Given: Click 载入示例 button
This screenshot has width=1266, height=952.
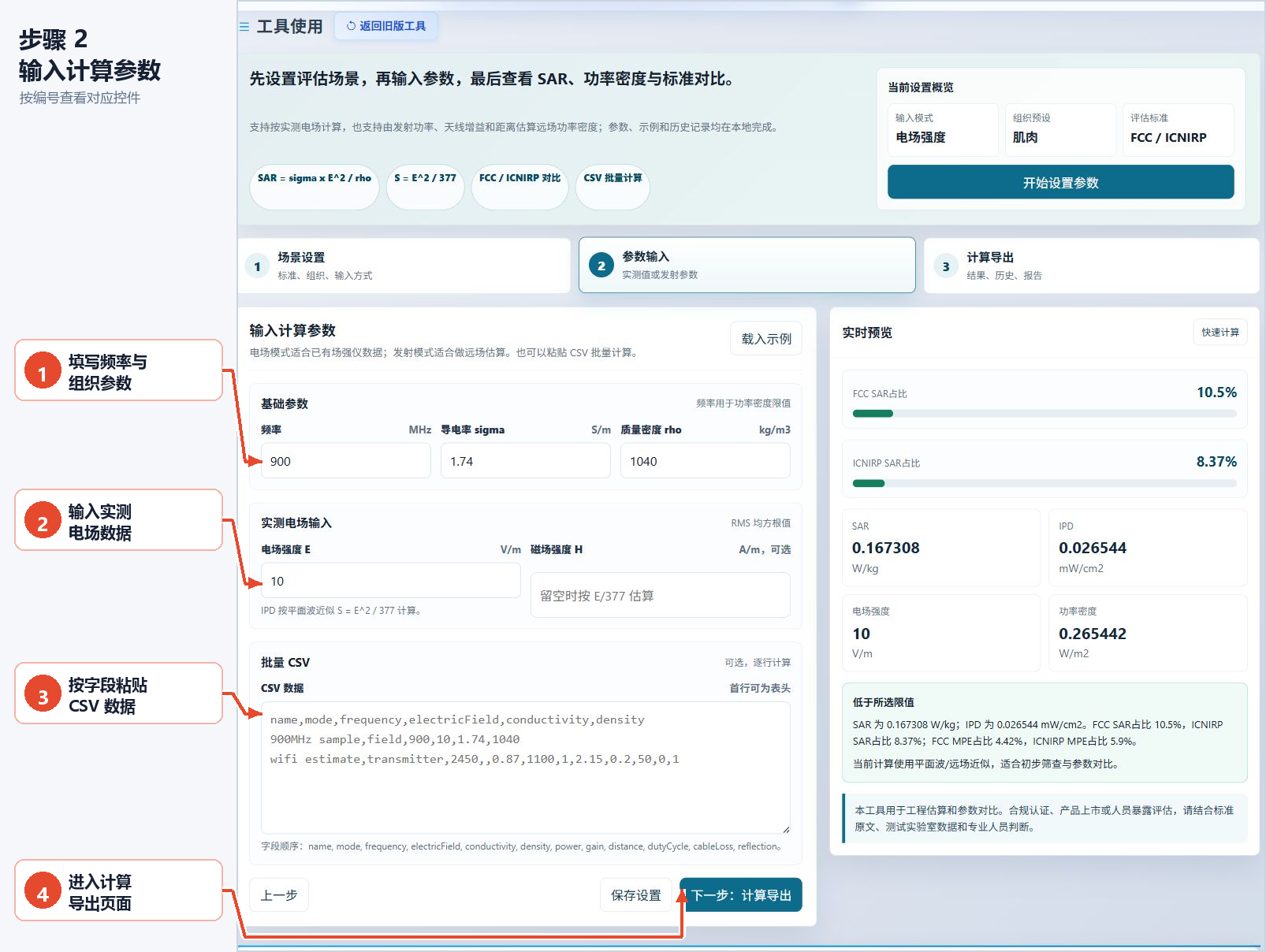Looking at the screenshot, I should [766, 339].
